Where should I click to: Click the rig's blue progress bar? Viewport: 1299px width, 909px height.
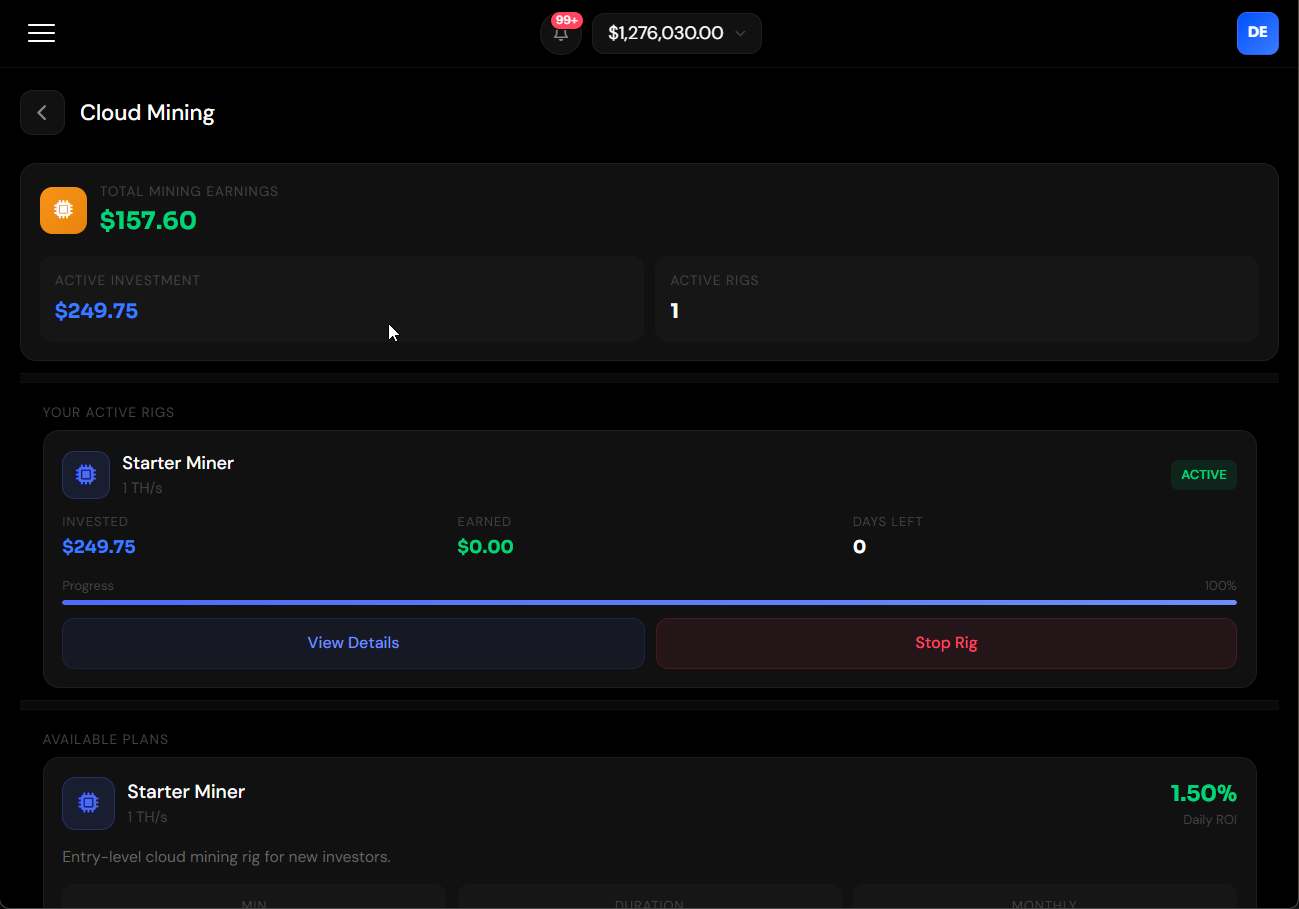[x=649, y=602]
